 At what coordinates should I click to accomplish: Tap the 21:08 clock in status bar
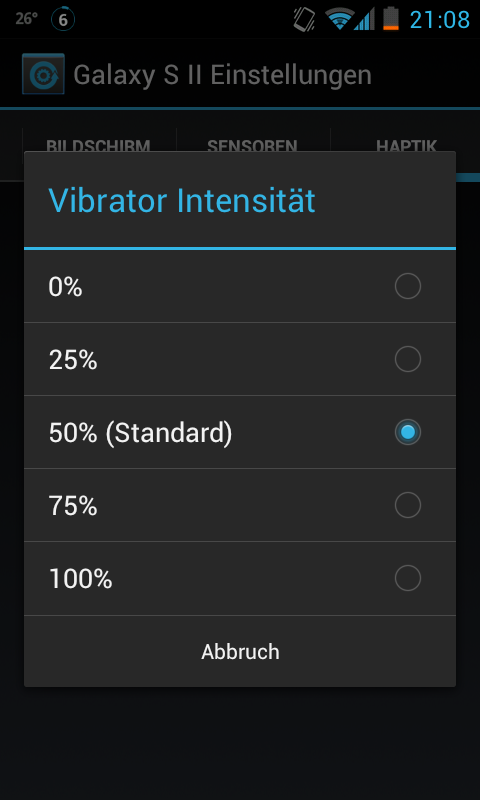tap(439, 20)
